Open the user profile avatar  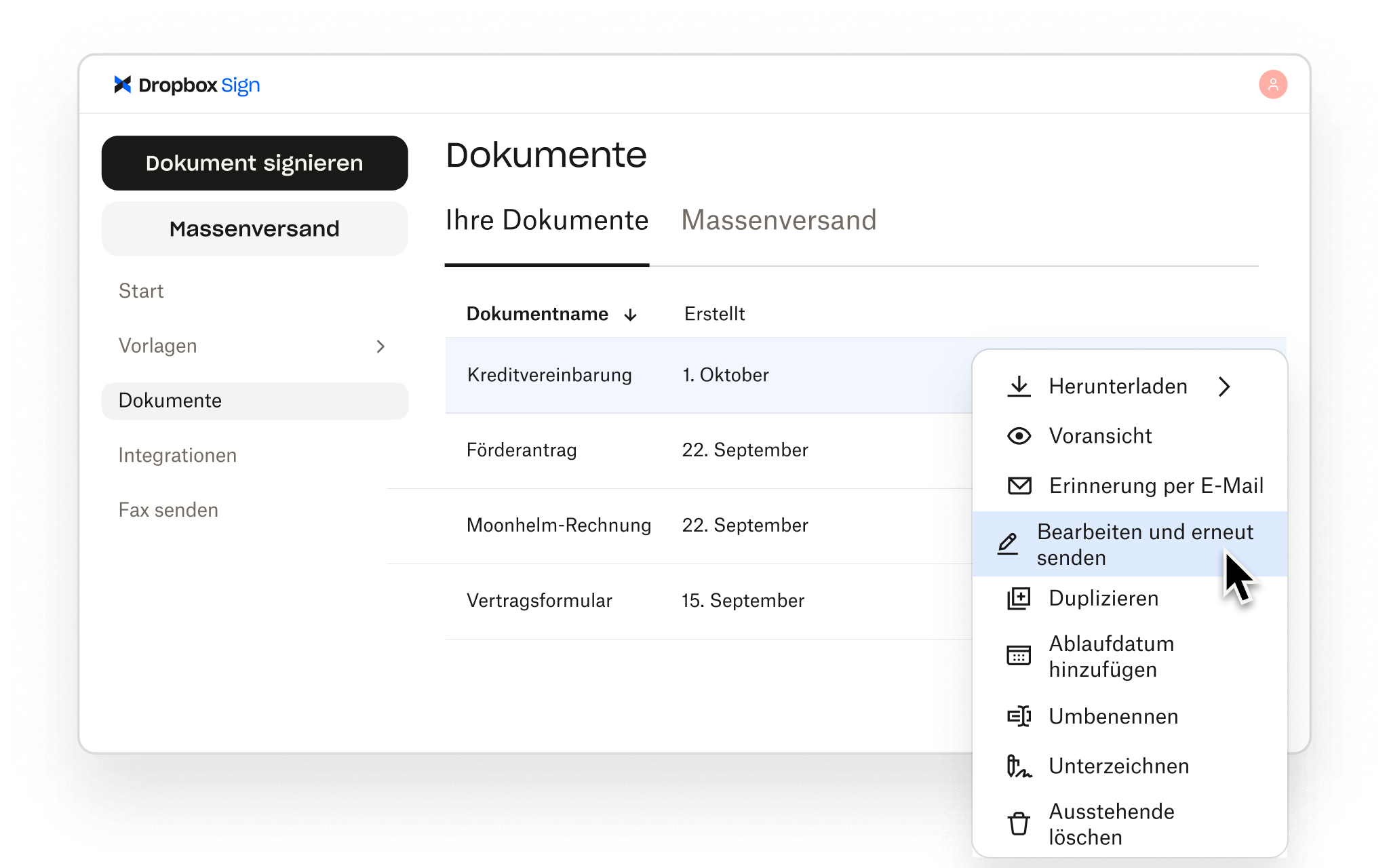click(x=1273, y=85)
